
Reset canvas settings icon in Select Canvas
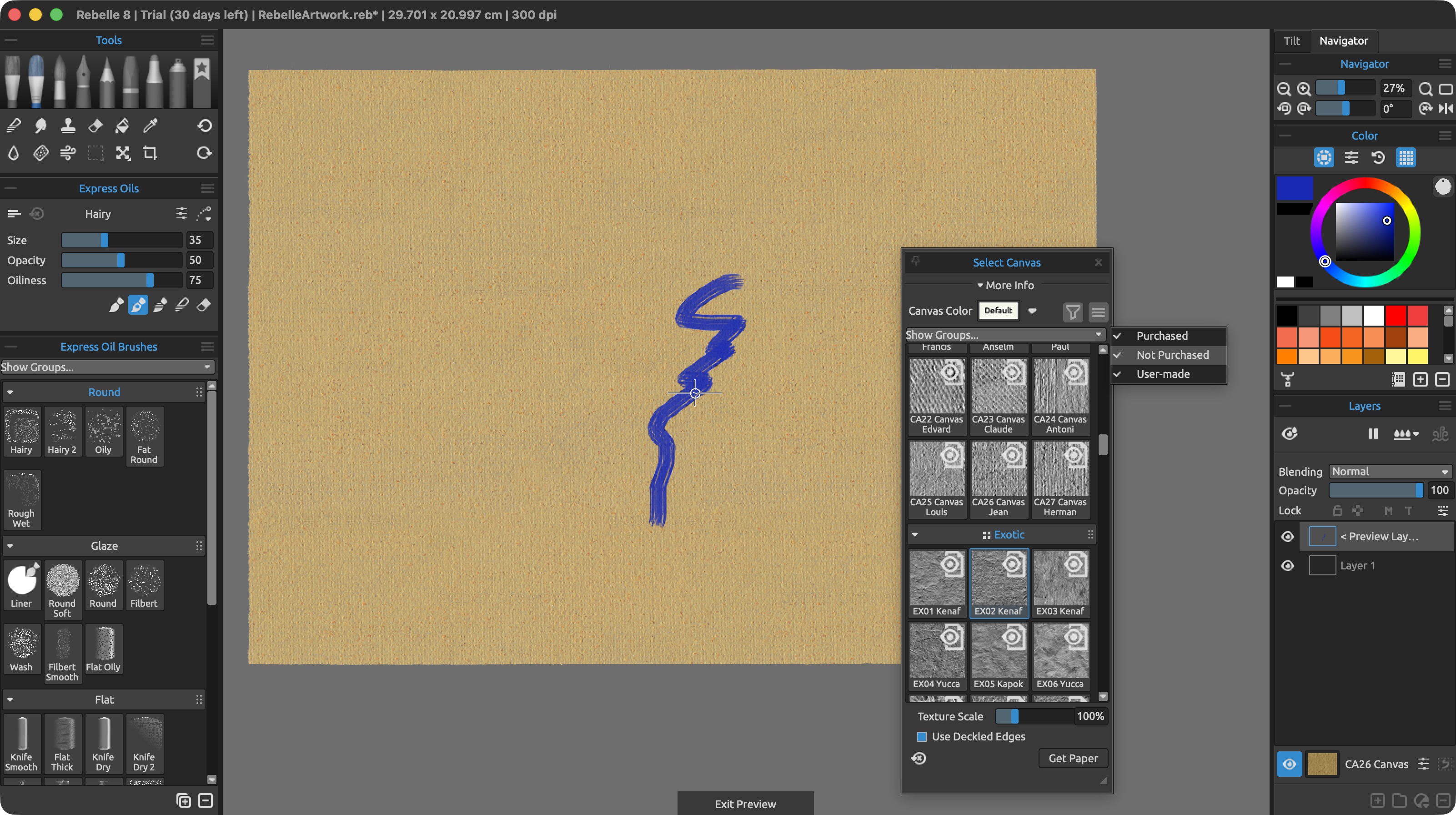(x=919, y=758)
